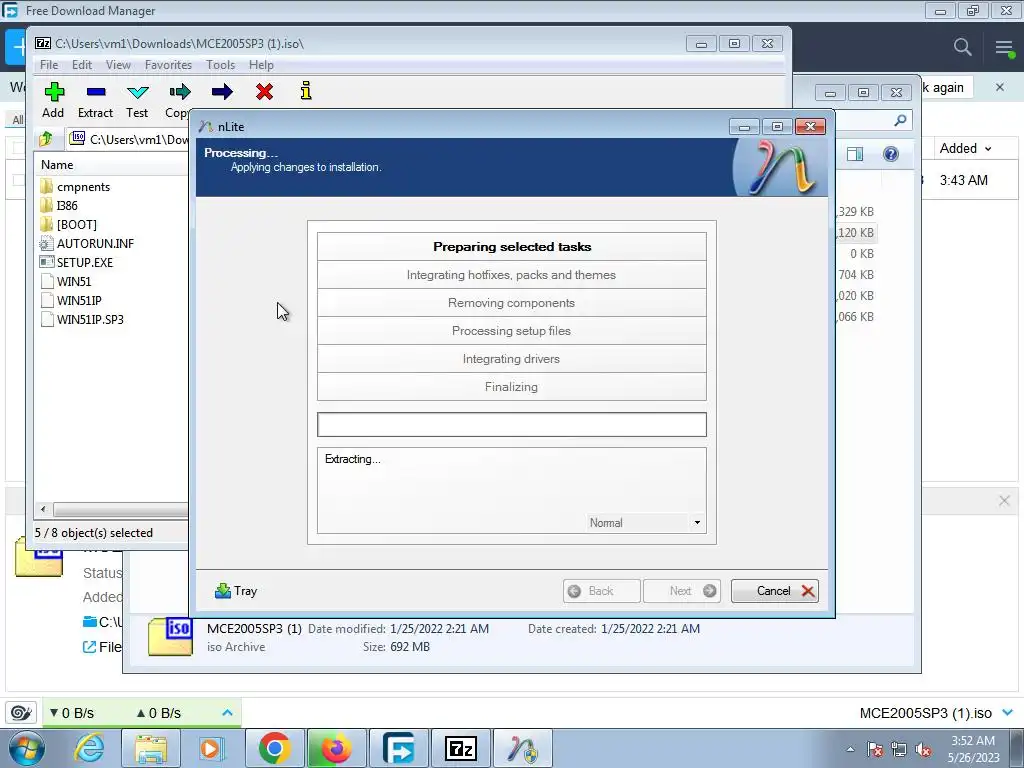Cancel the nLite processing
Viewport: 1024px width, 768px height.
pyautogui.click(x=775, y=591)
